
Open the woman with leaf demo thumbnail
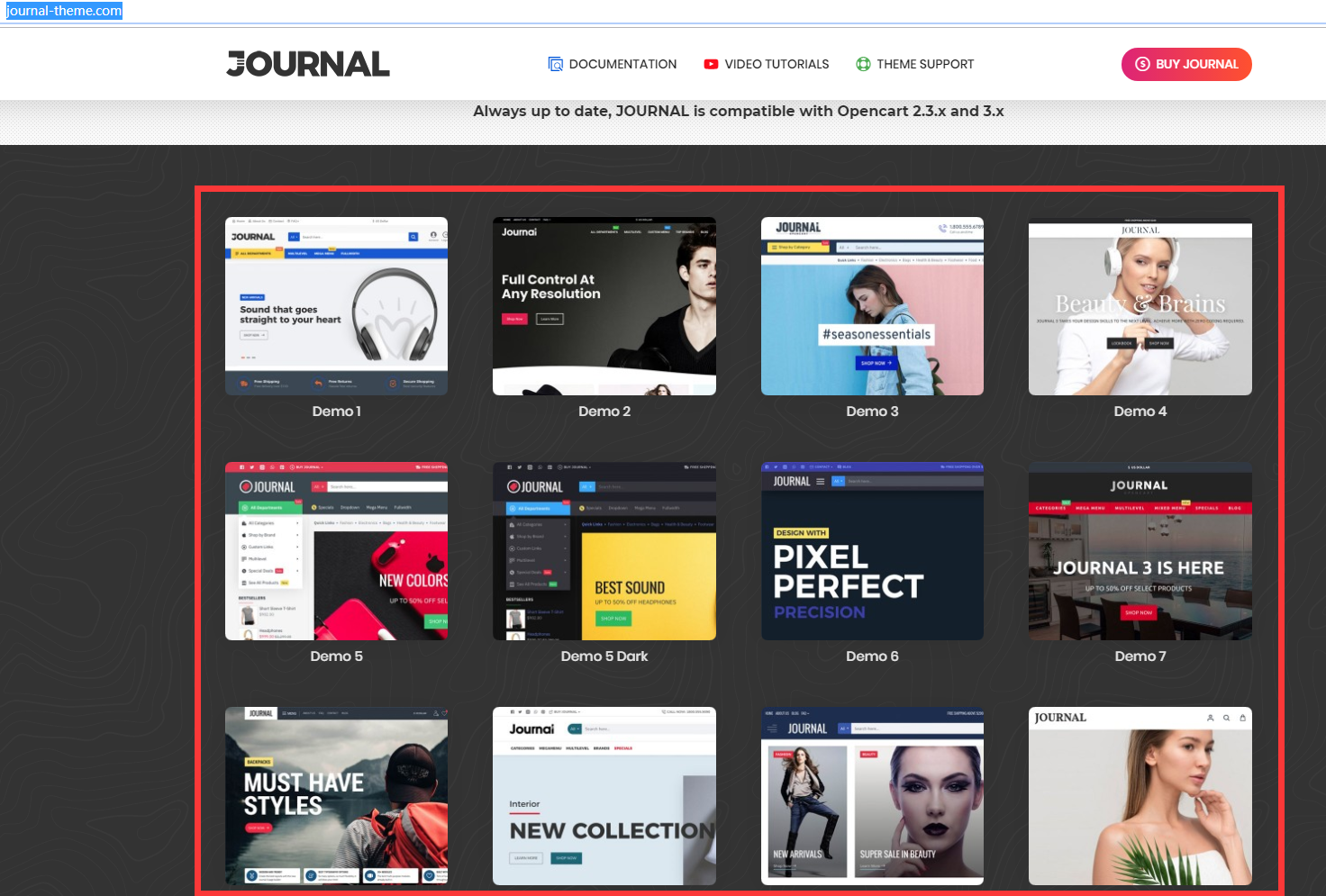tap(1140, 796)
